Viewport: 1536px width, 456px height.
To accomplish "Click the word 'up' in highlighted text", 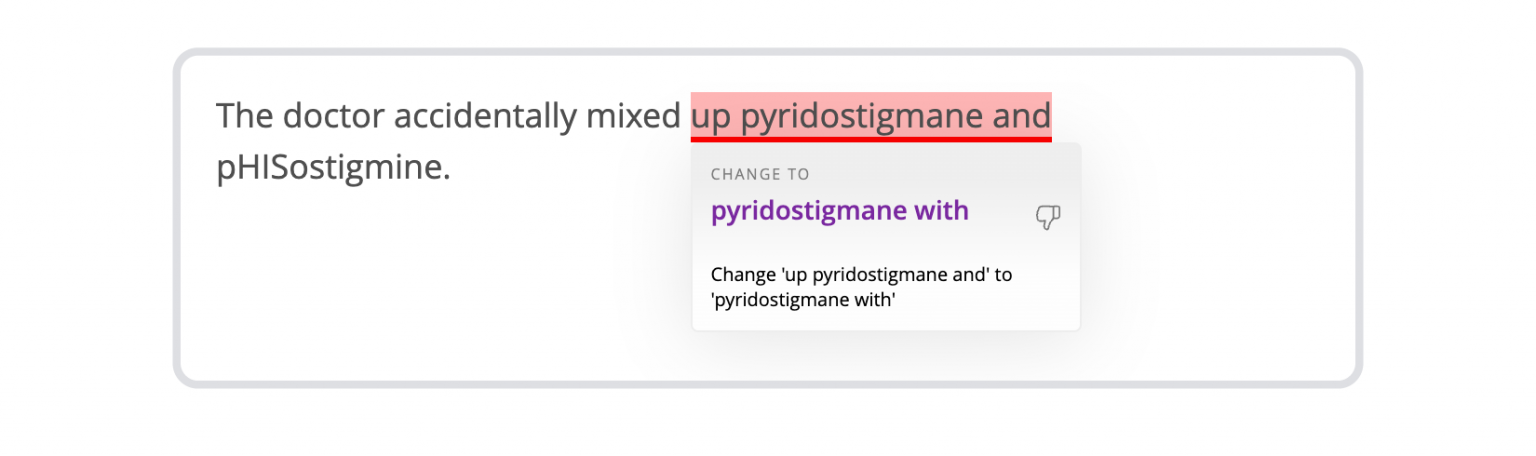I will pyautogui.click(x=711, y=116).
